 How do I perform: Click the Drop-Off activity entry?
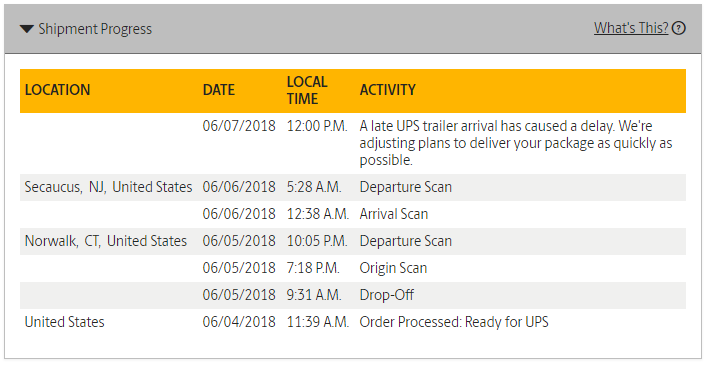coord(386,295)
